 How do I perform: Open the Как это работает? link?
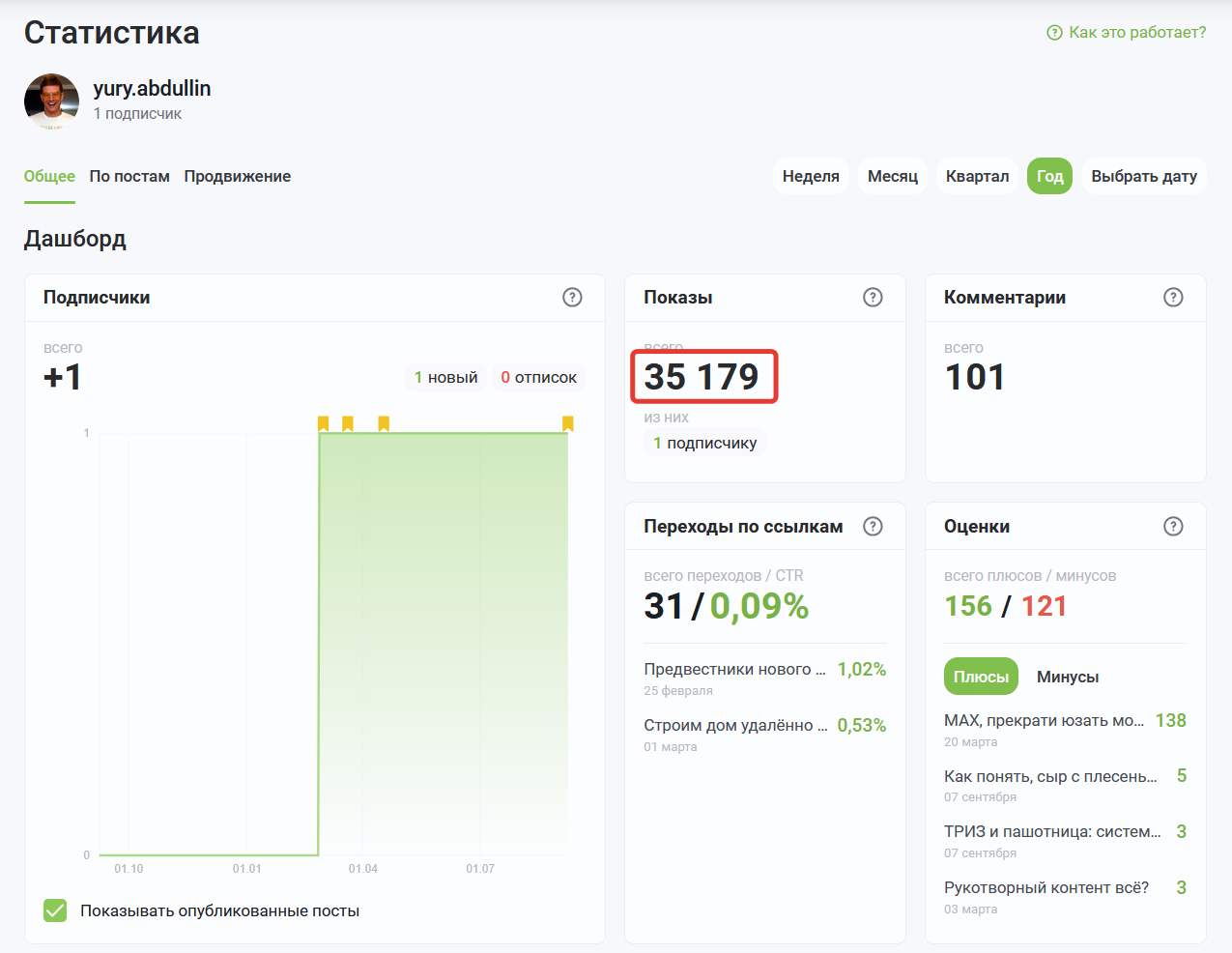1127,32
